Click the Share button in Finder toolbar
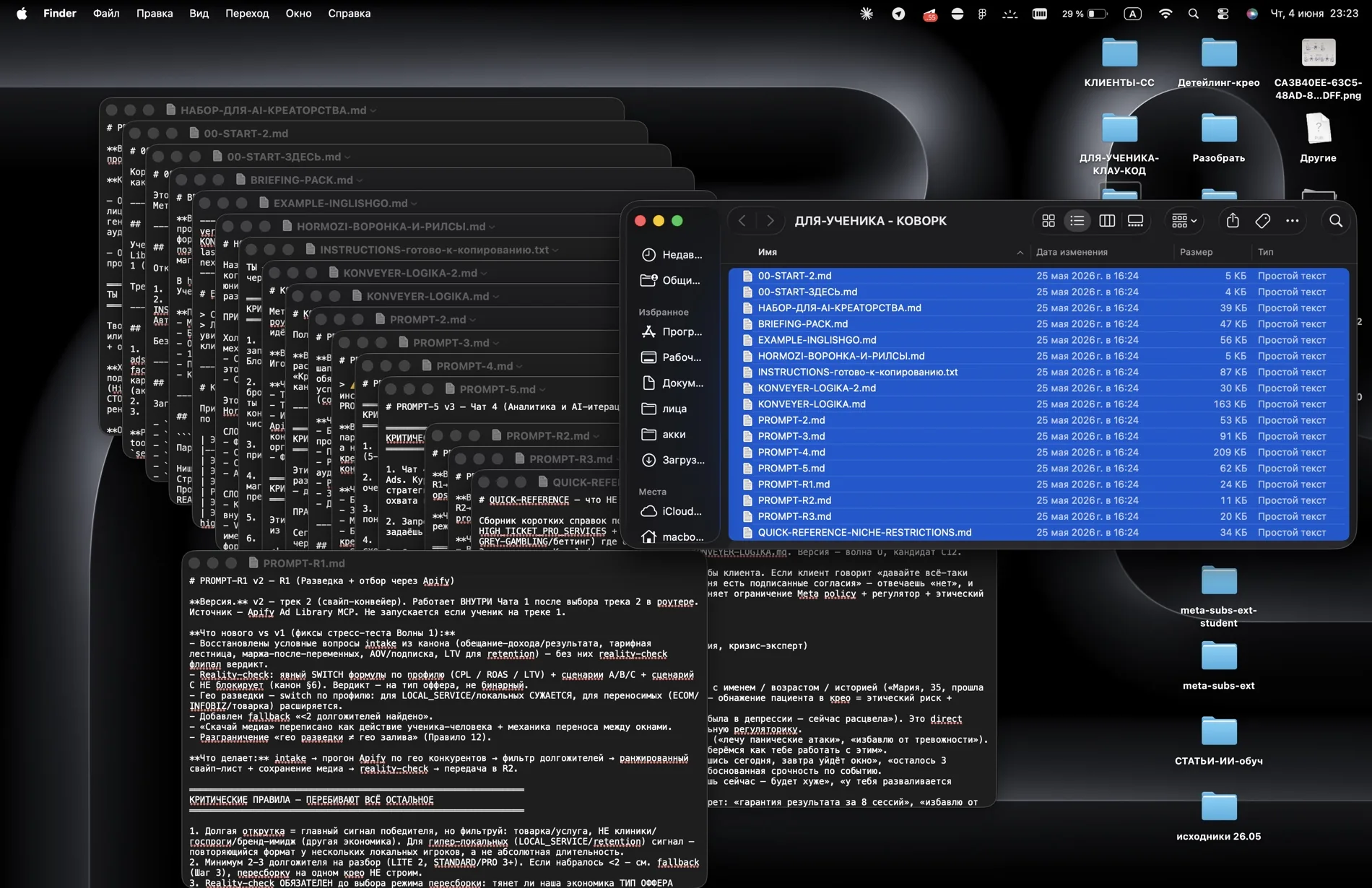Image resolution: width=1372 pixels, height=888 pixels. [1233, 221]
